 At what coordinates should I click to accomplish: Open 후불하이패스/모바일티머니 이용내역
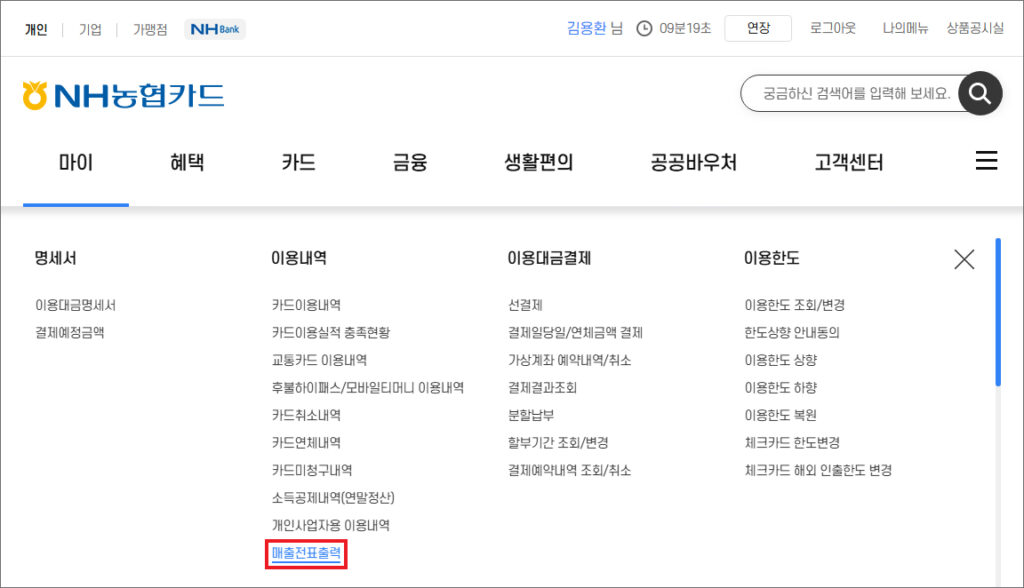click(368, 387)
